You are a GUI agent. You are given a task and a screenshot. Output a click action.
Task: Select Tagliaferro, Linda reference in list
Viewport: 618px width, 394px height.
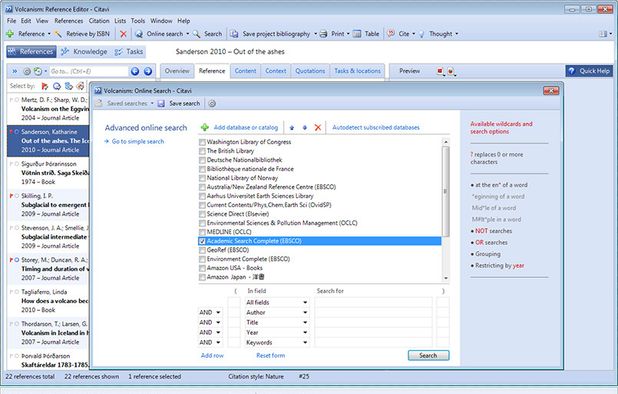pos(48,301)
